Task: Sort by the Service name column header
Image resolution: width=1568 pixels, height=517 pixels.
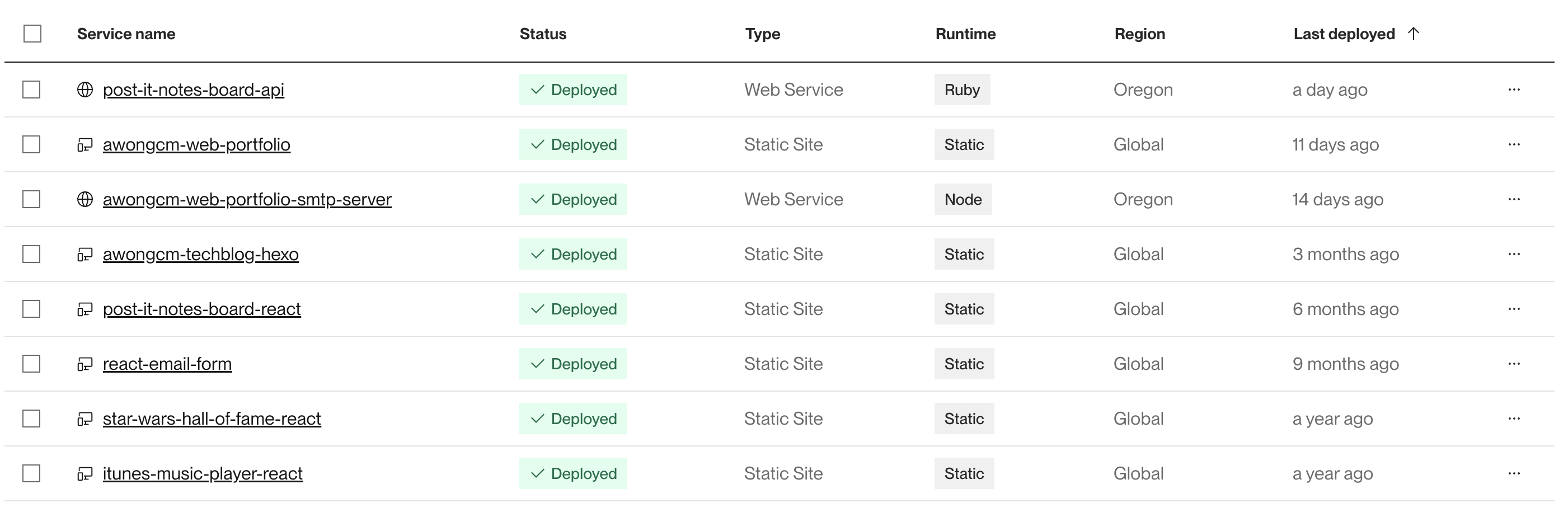Action: point(126,34)
